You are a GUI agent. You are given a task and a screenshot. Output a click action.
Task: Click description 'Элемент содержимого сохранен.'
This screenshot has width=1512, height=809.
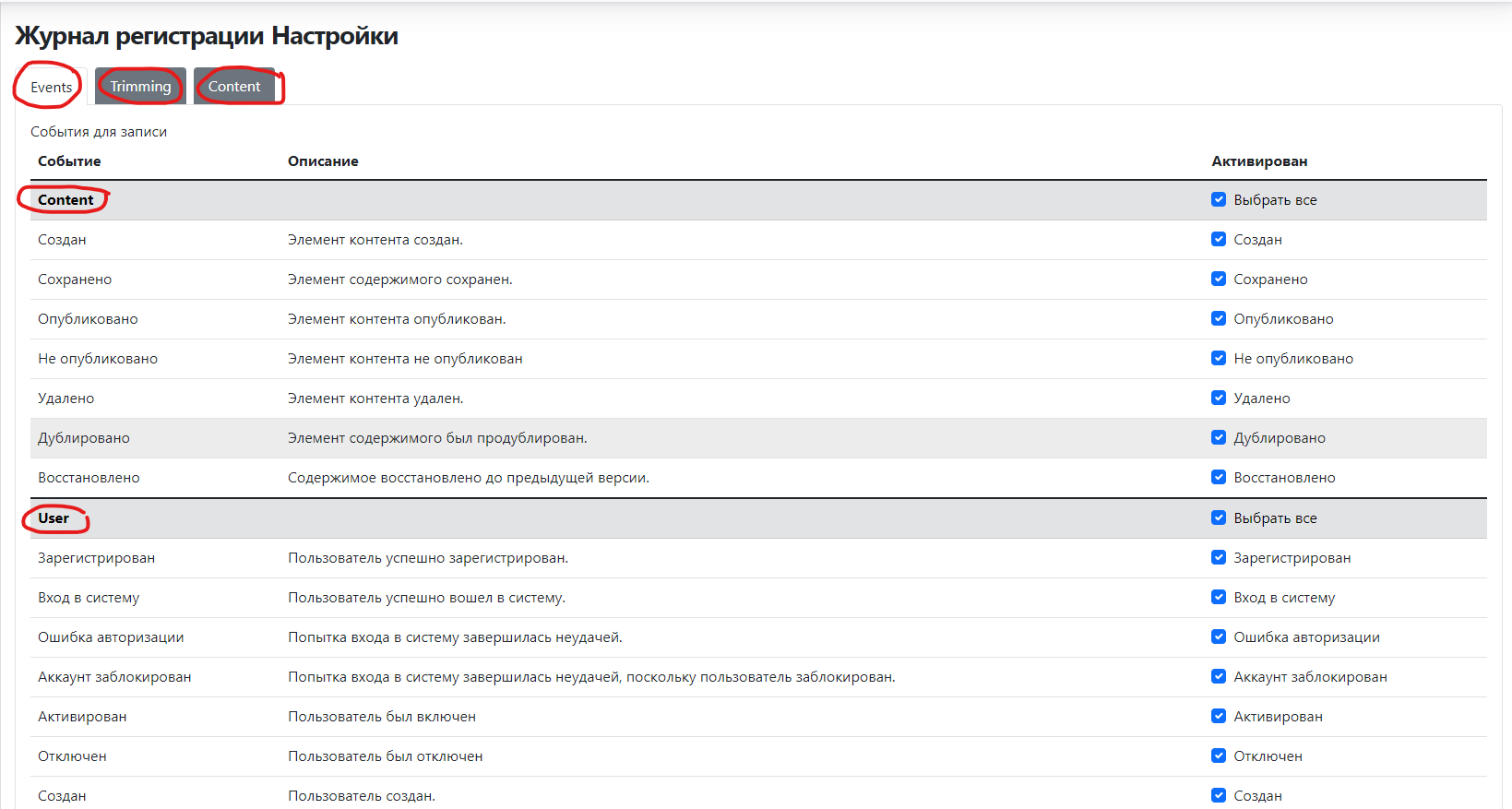tap(400, 280)
